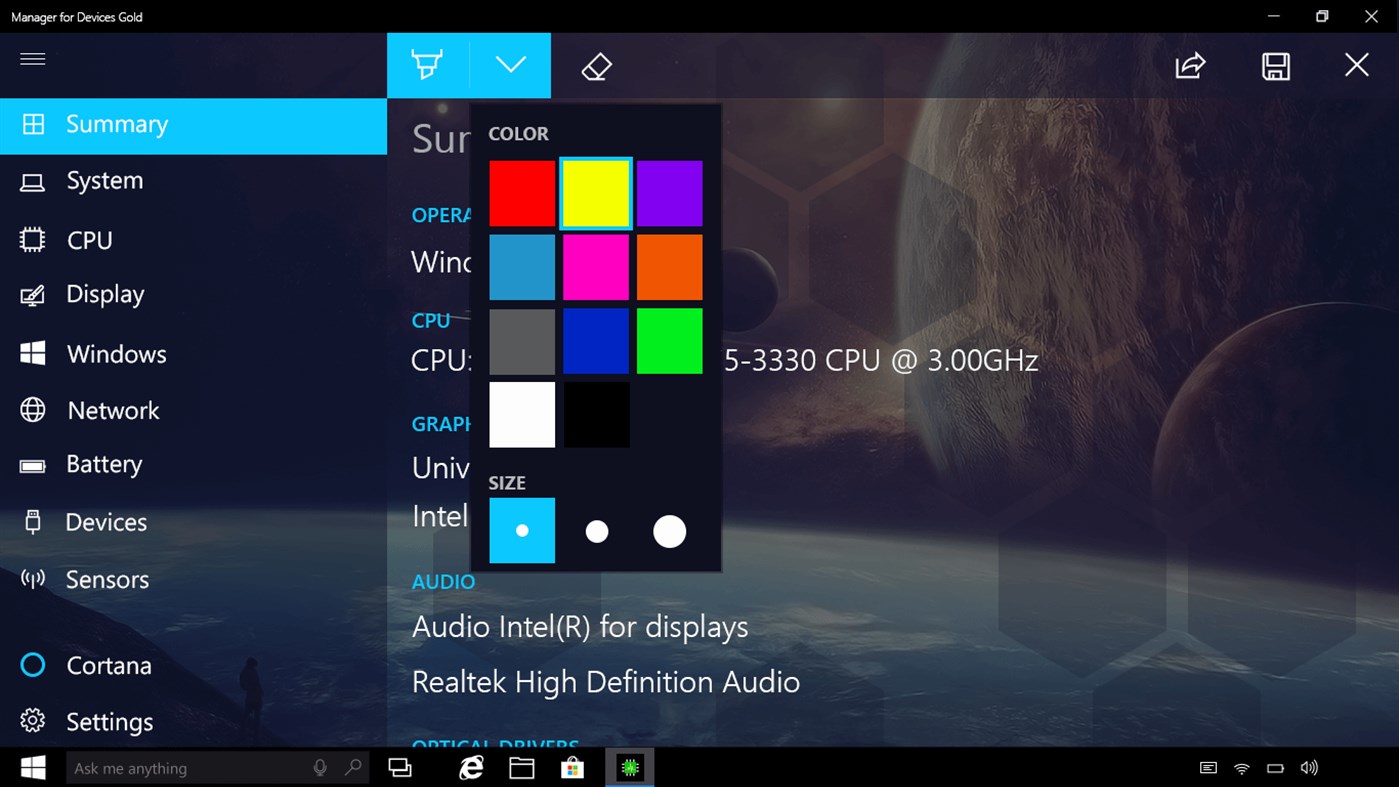
Task: Pick the magenta color swatch
Action: point(596,266)
